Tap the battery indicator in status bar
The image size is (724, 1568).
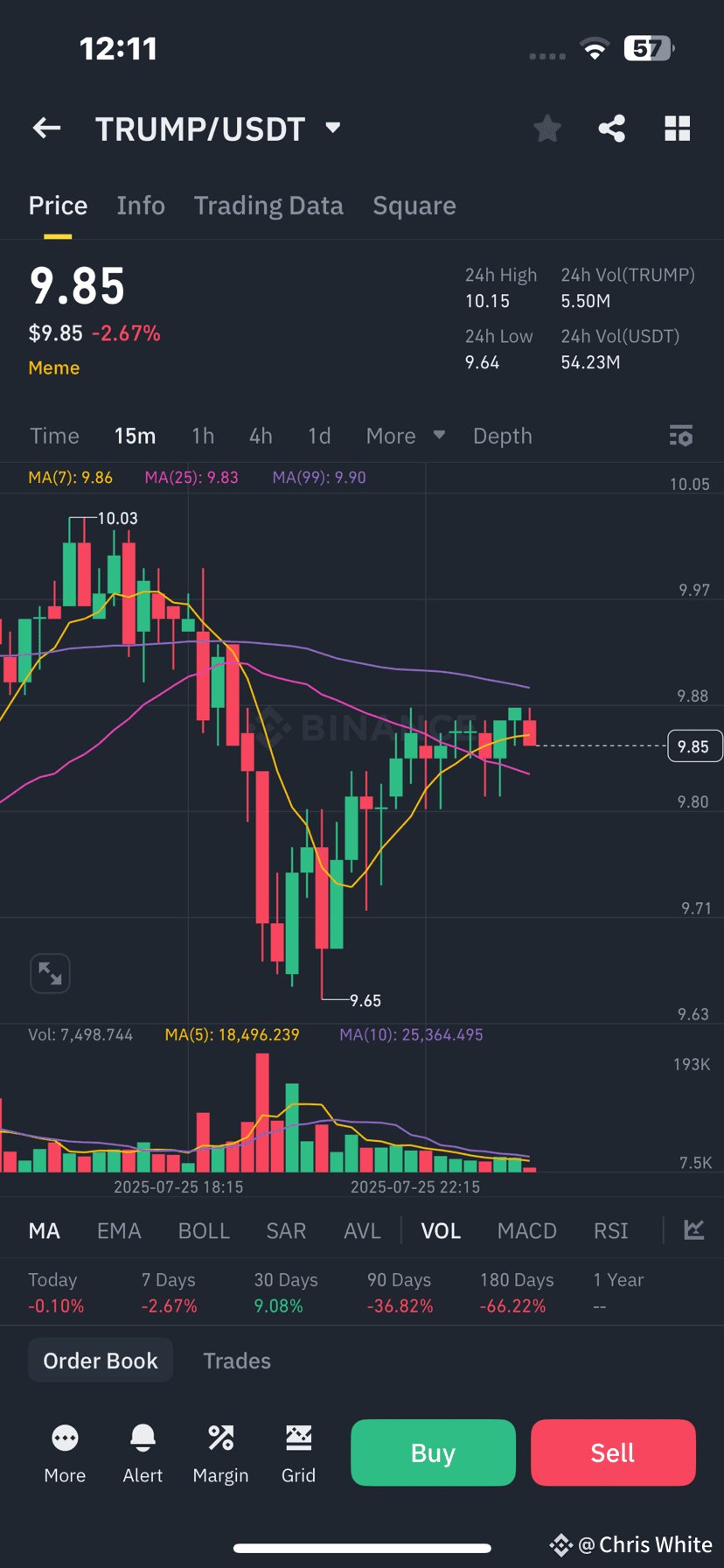[x=649, y=48]
